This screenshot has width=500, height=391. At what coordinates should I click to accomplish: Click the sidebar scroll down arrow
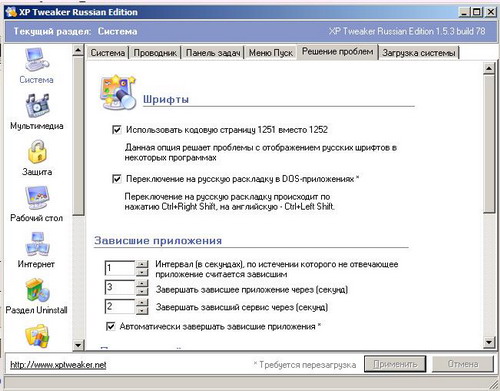pos(78,345)
